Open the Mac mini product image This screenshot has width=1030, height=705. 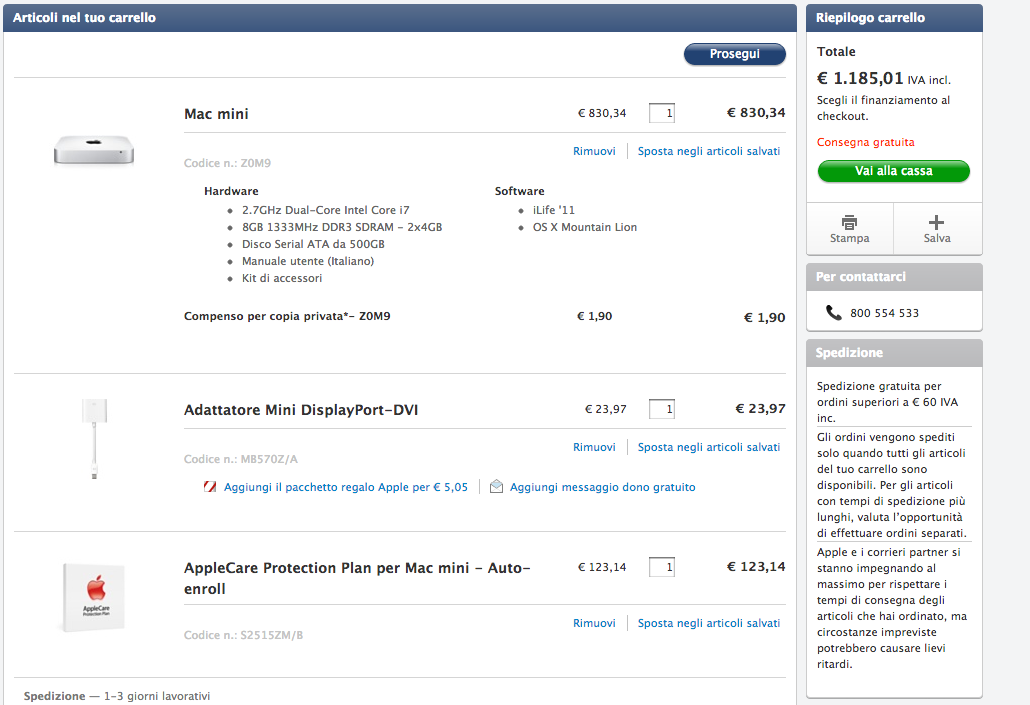(94, 150)
